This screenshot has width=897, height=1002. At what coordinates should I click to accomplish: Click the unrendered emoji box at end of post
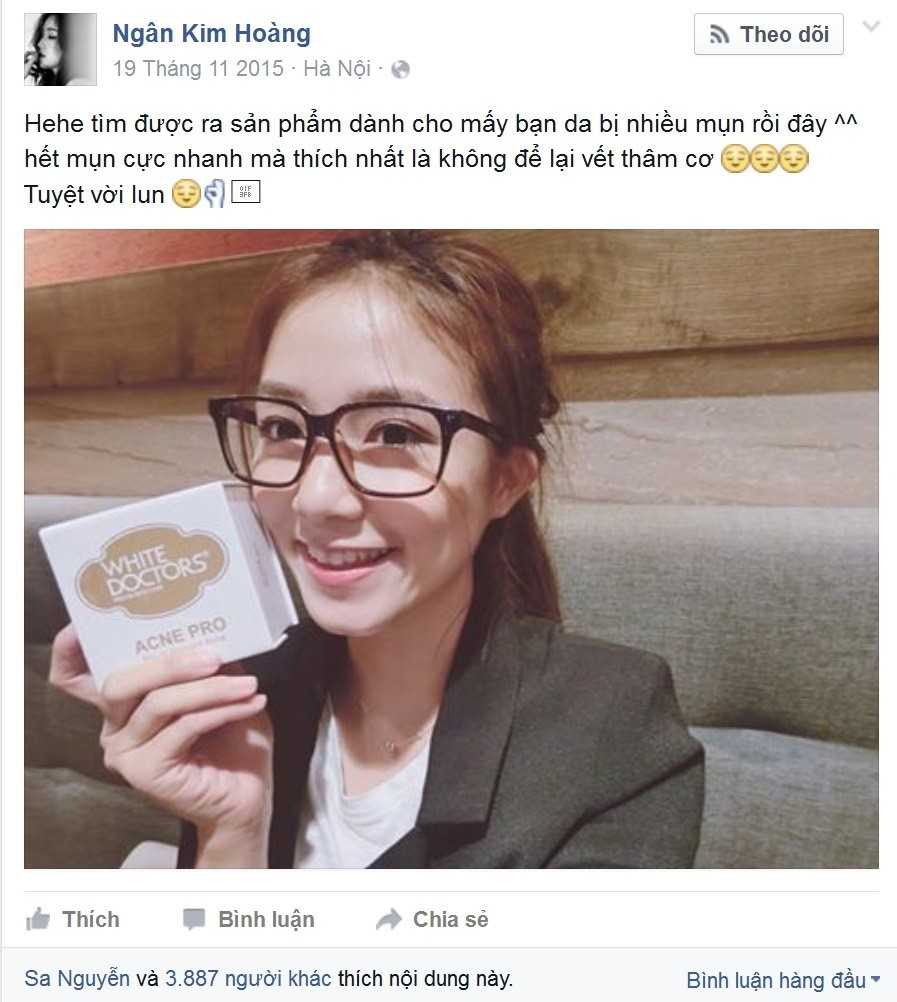tap(245, 192)
